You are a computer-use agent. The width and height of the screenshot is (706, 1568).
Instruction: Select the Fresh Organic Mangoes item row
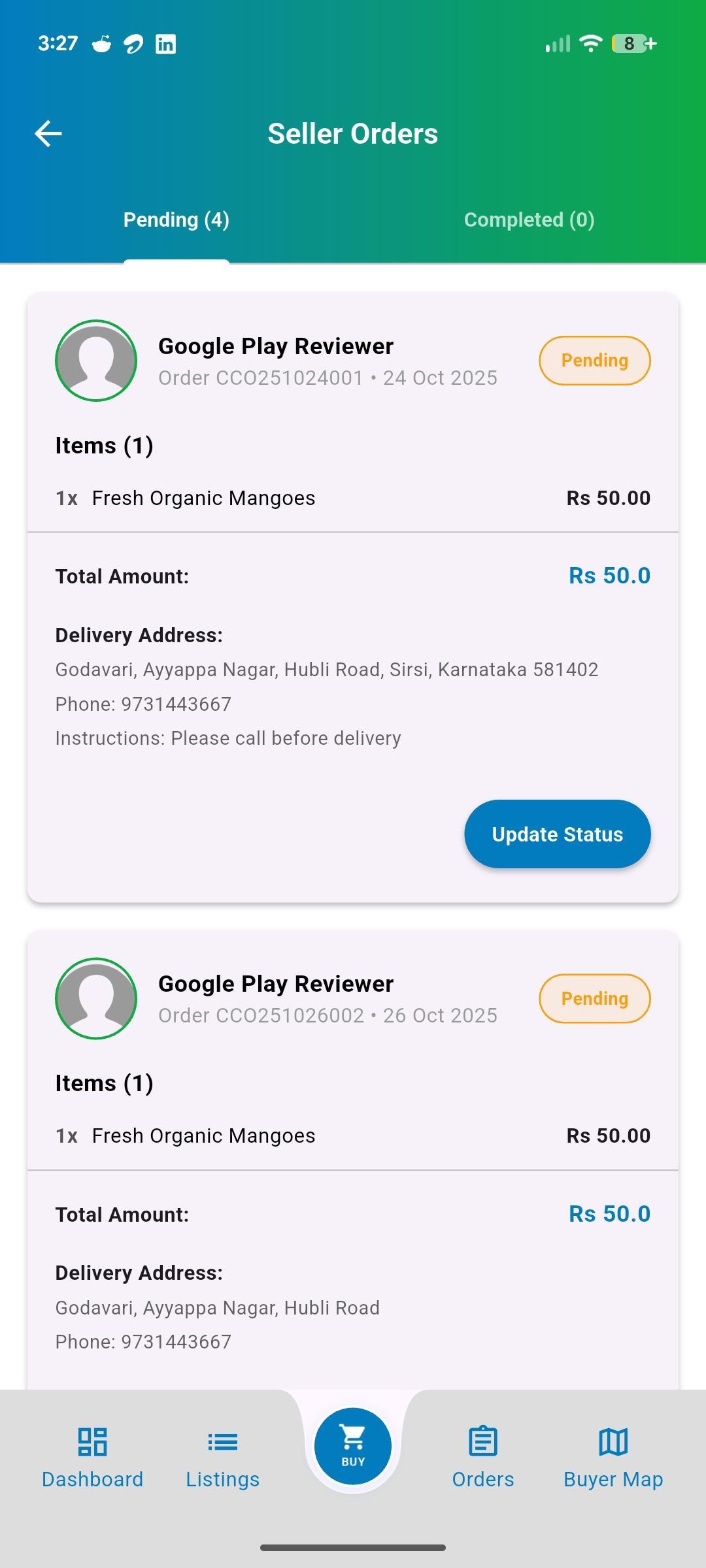click(203, 497)
